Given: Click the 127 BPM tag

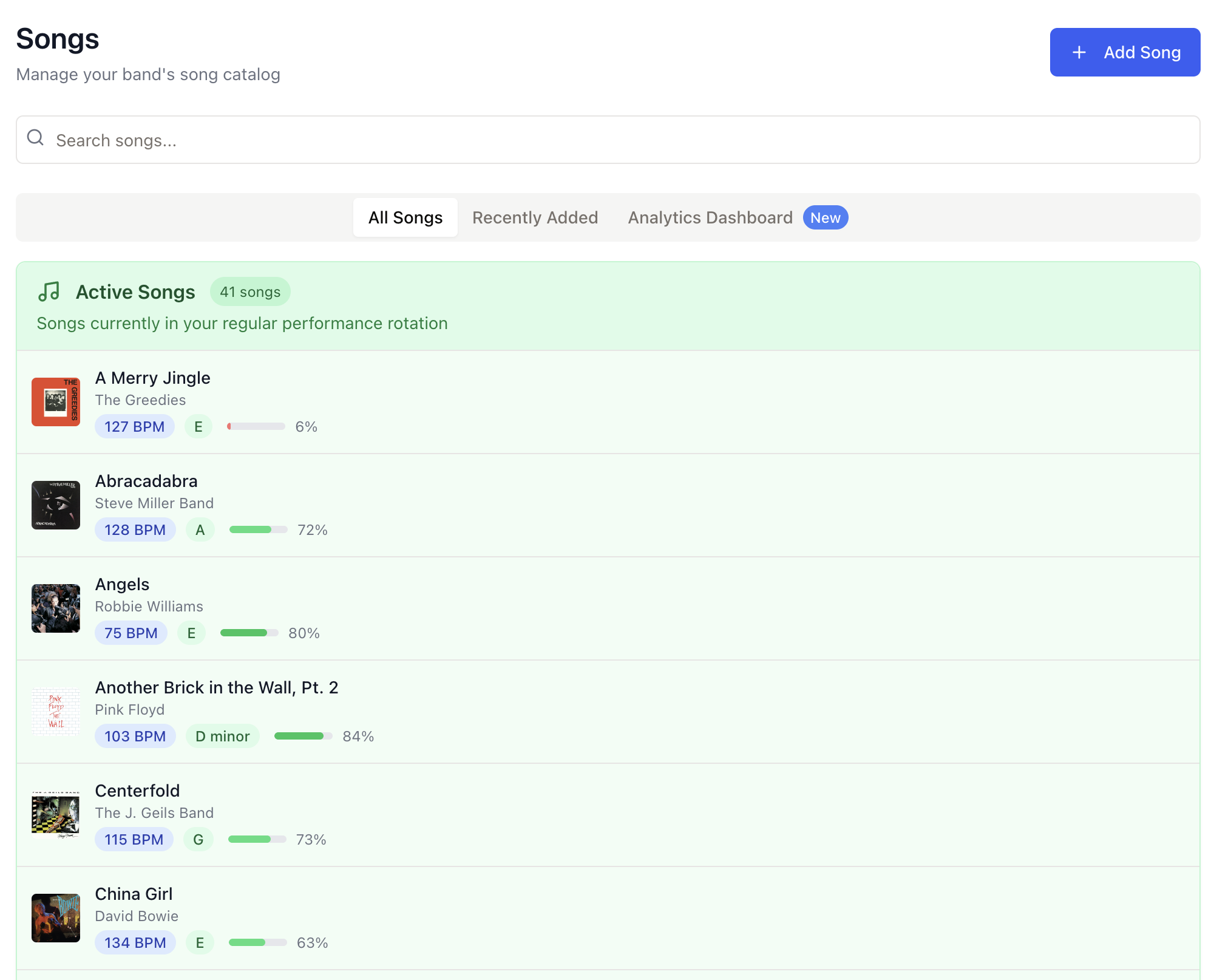Looking at the screenshot, I should 135,426.
